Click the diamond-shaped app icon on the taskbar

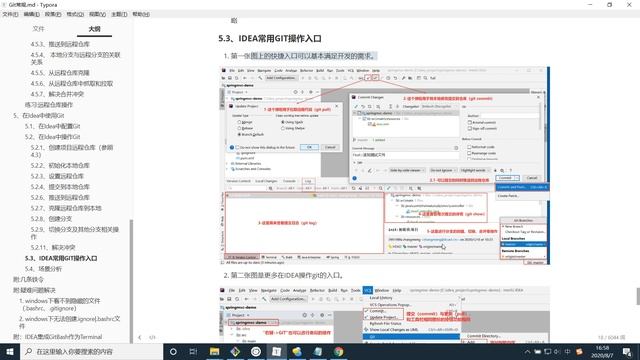[235, 351]
